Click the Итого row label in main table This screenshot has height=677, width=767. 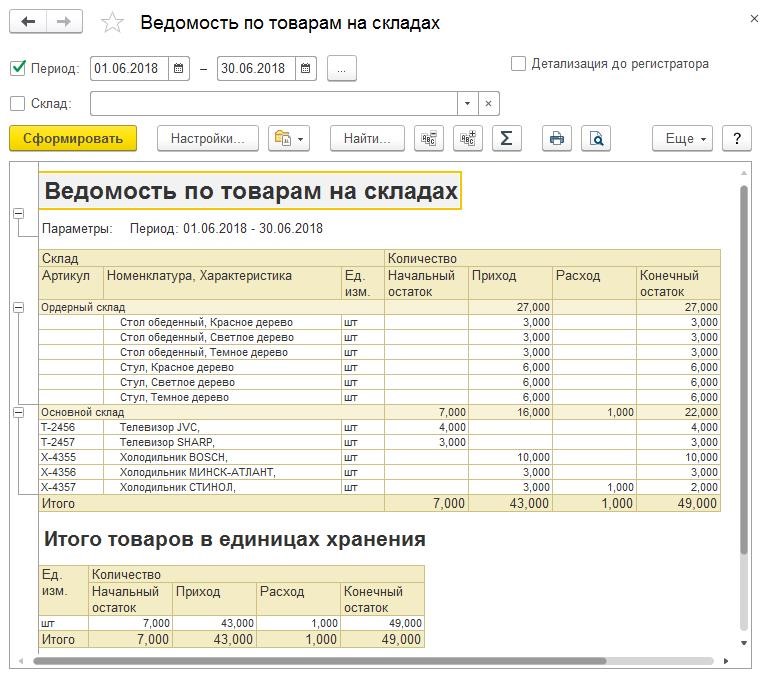tap(58, 503)
